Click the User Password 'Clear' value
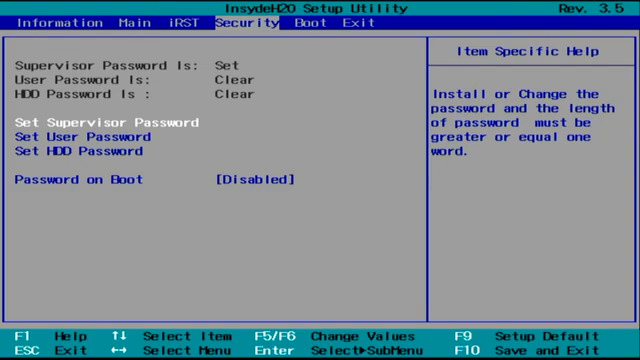This screenshot has height=360, width=640. [235, 80]
